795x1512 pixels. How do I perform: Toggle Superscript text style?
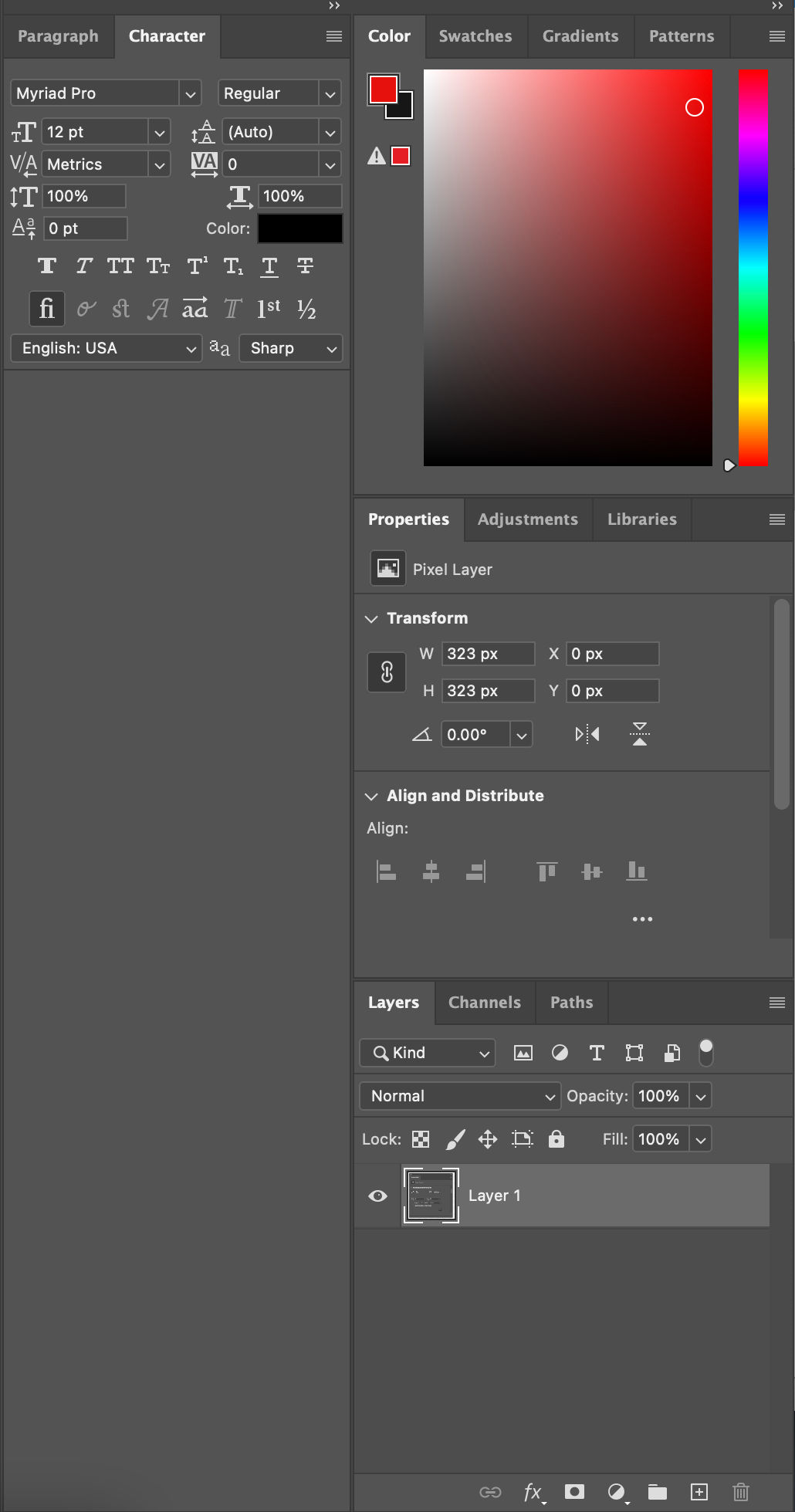coord(198,266)
